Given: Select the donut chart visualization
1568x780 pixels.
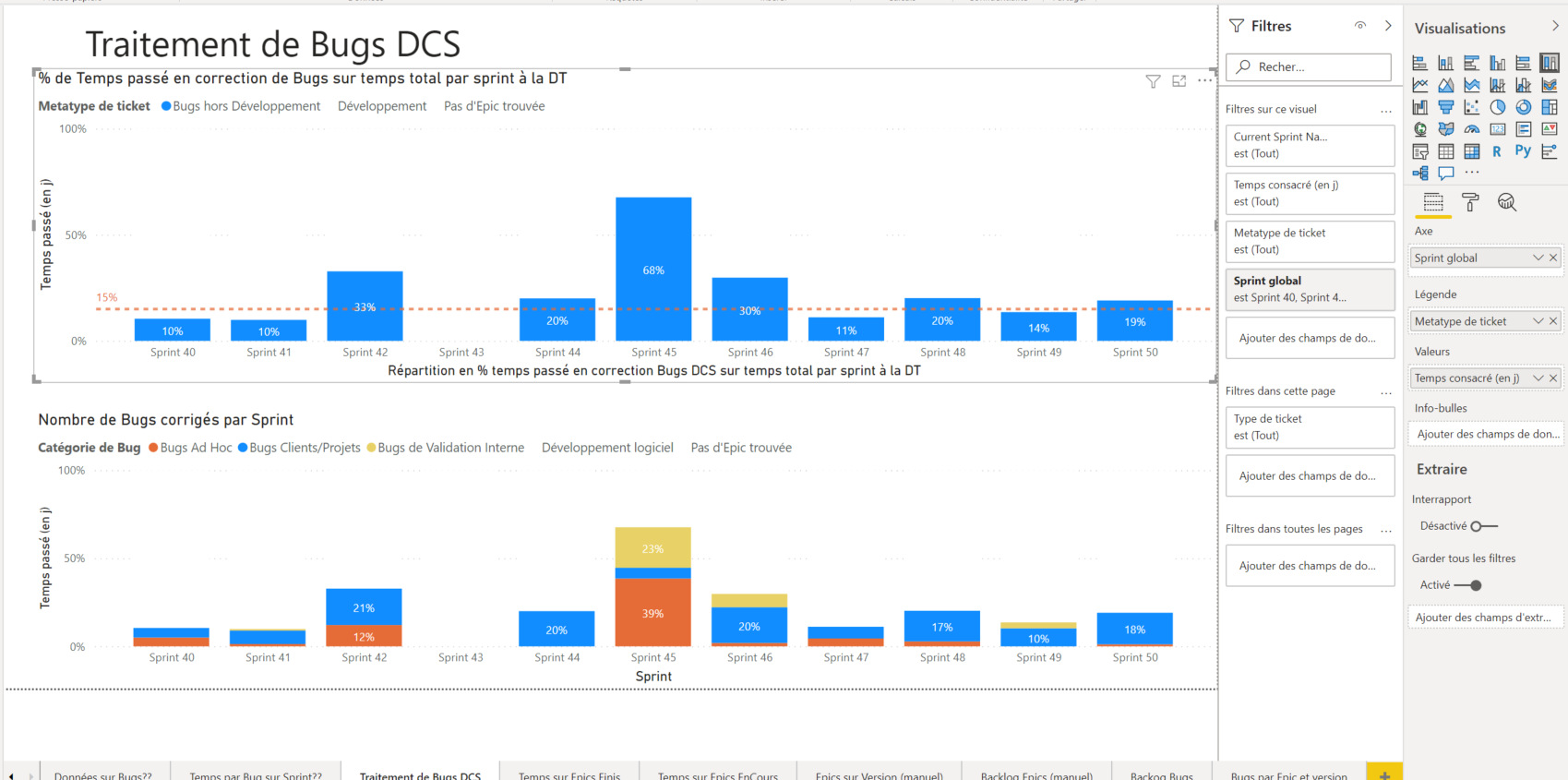Looking at the screenshot, I should click(1523, 107).
